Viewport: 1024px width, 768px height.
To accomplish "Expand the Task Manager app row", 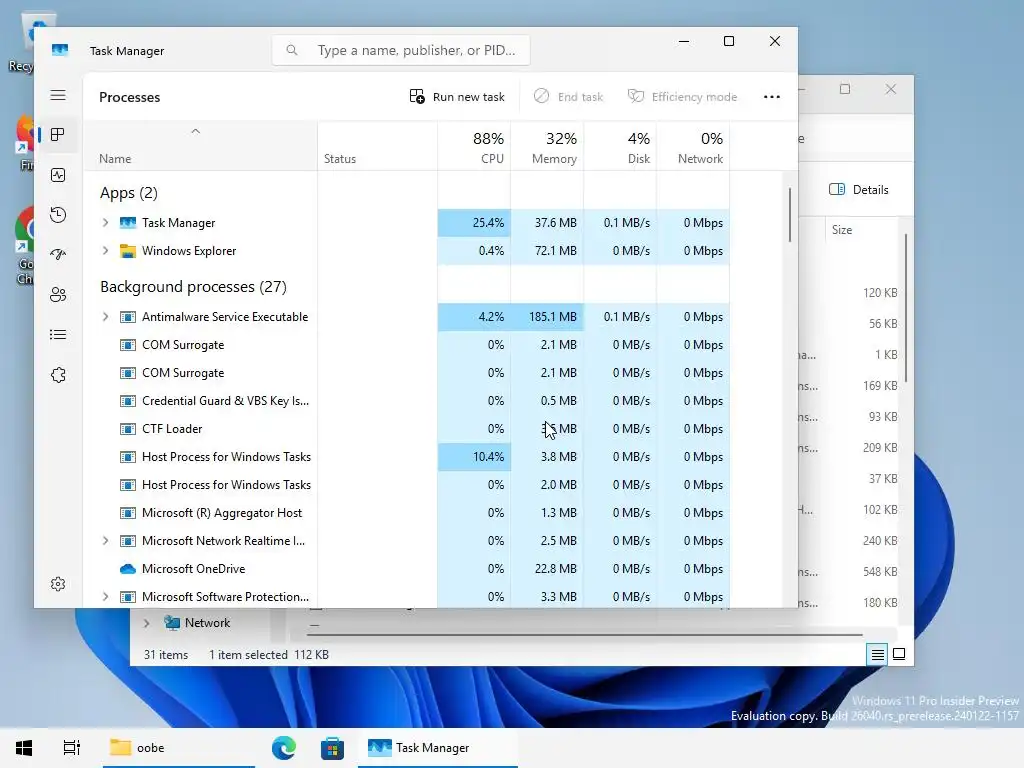I will tap(105, 223).
